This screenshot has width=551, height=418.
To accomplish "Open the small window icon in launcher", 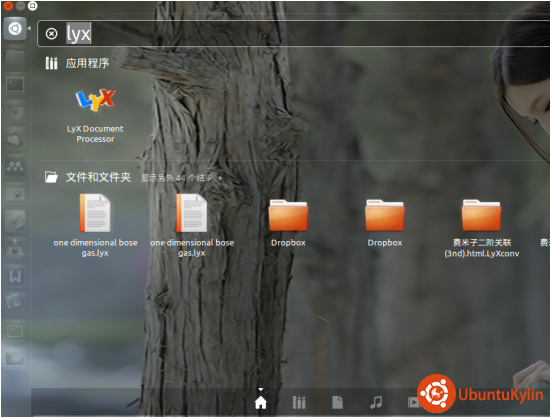I will [x=15, y=331].
